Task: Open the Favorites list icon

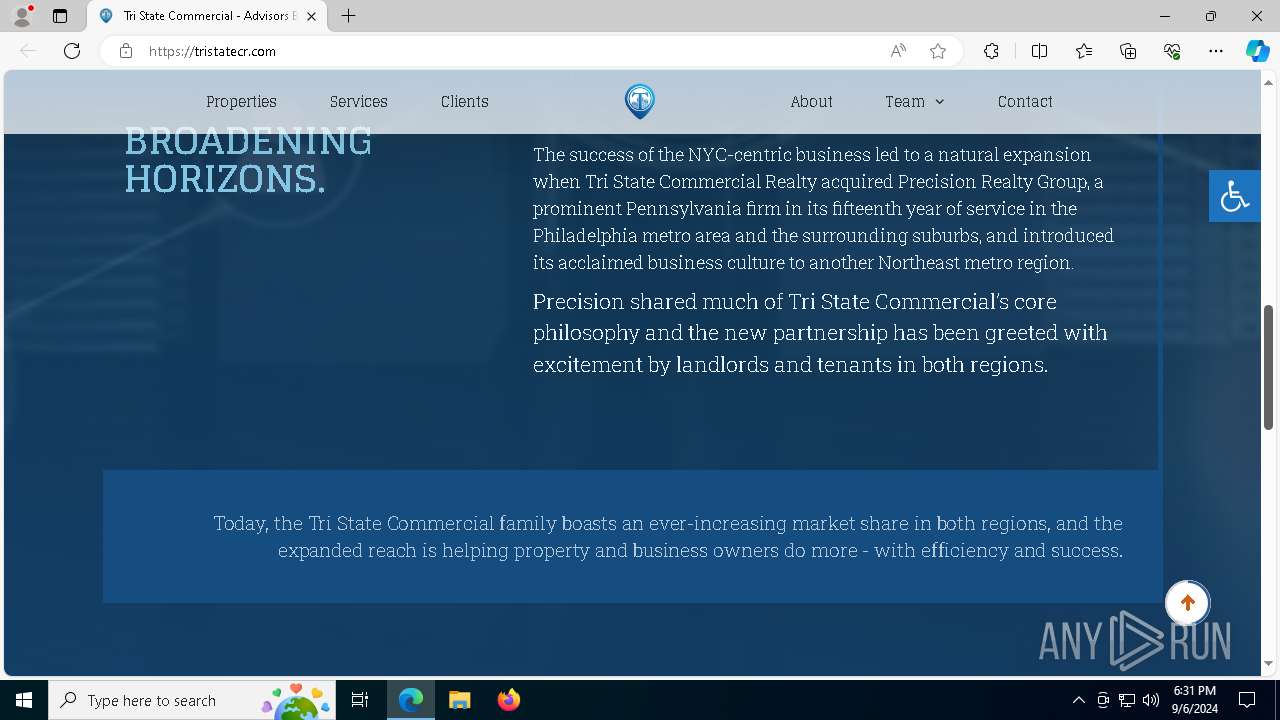Action: point(1084,51)
